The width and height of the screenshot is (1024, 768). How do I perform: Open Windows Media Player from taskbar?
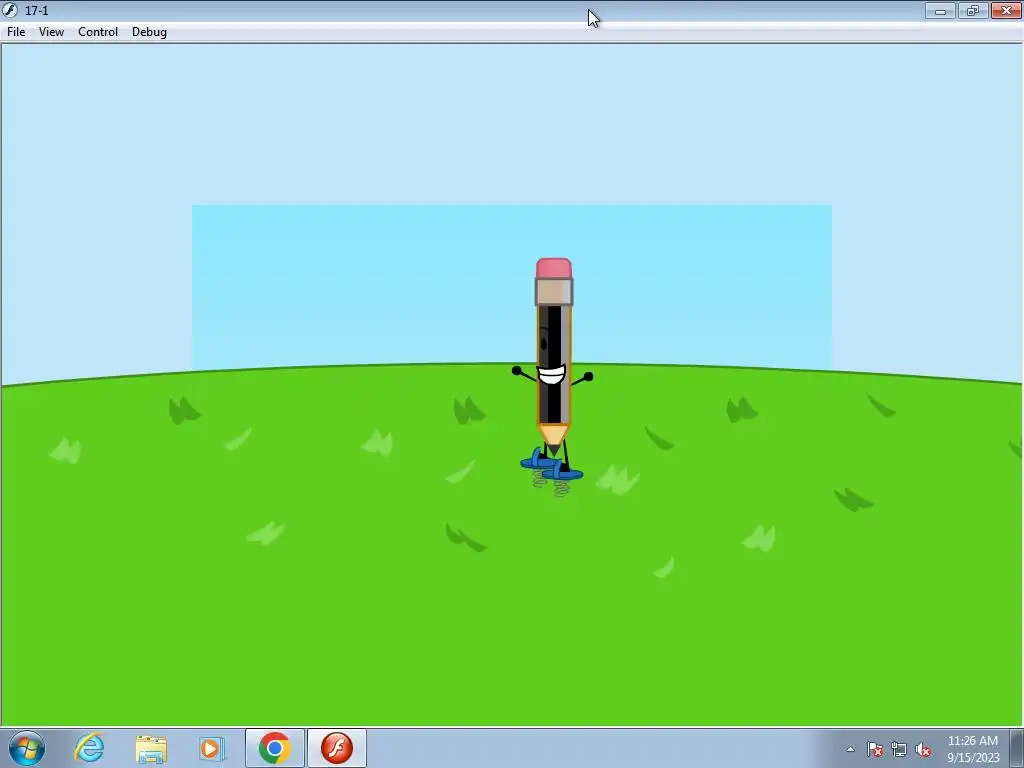coord(212,748)
